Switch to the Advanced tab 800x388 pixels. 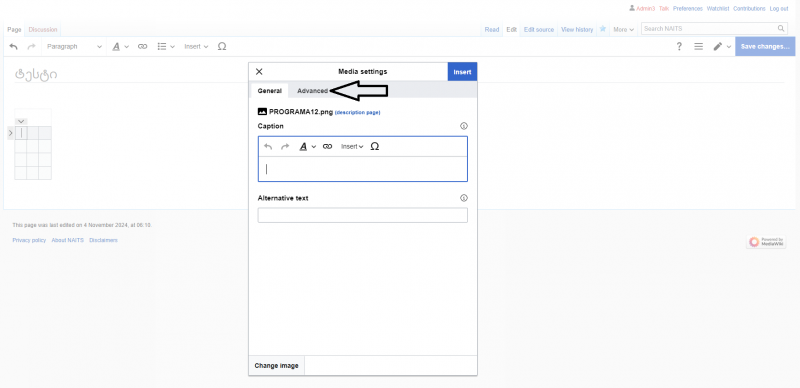coord(312,91)
